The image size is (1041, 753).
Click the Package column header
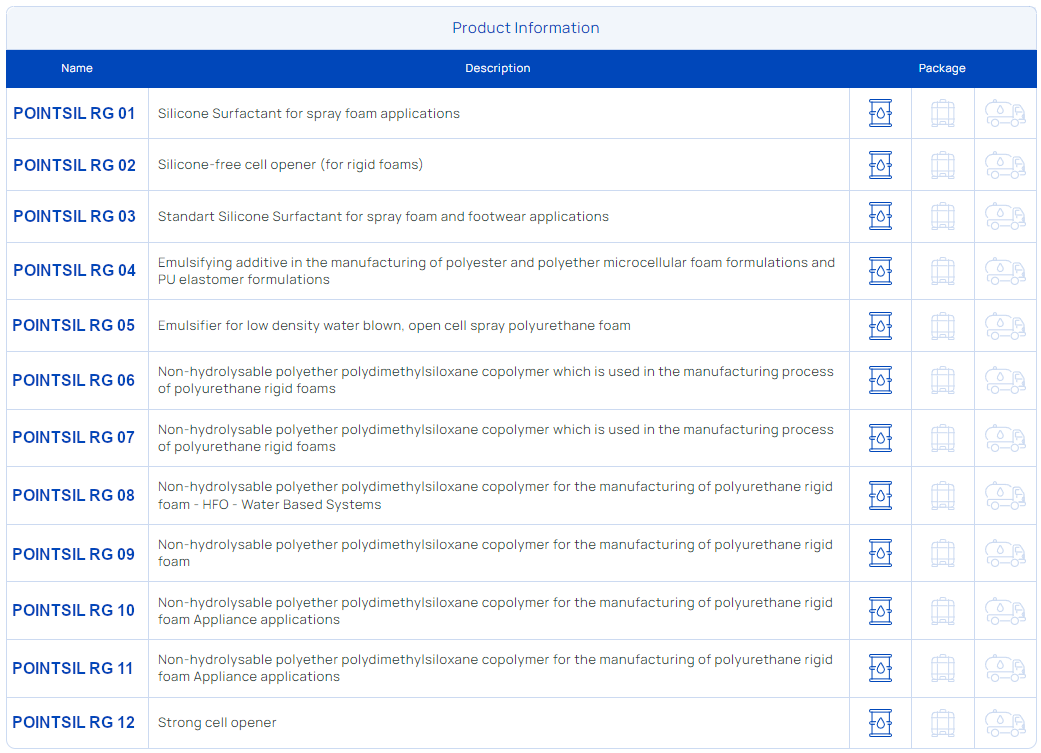(942, 69)
